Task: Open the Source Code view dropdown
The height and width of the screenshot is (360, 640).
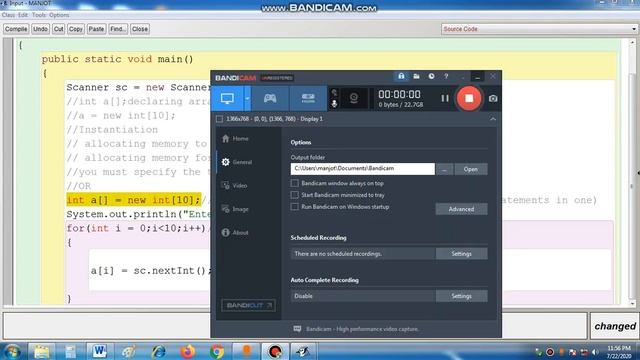Action: point(539,29)
